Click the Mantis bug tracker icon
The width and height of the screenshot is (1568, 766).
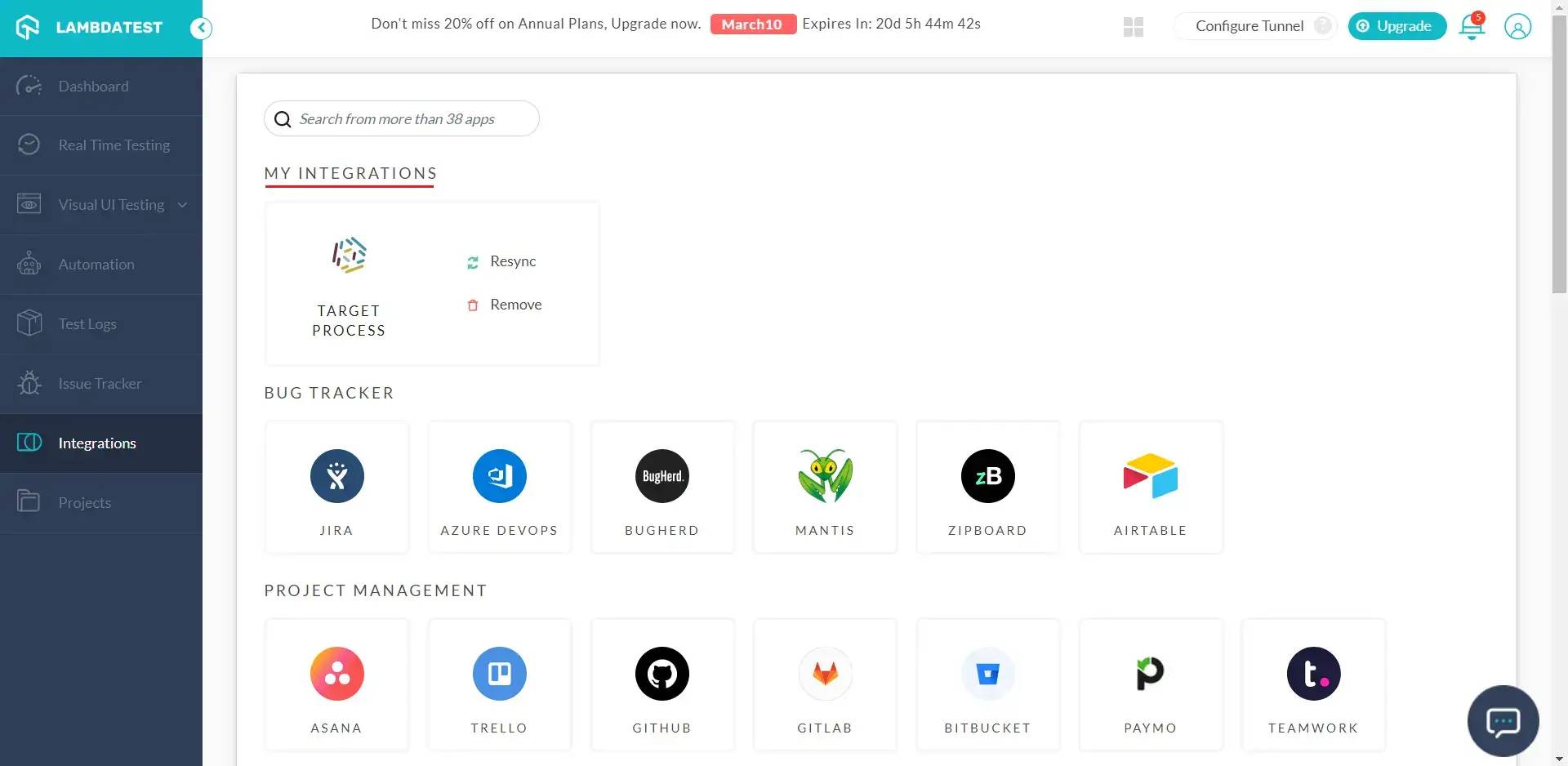click(825, 477)
